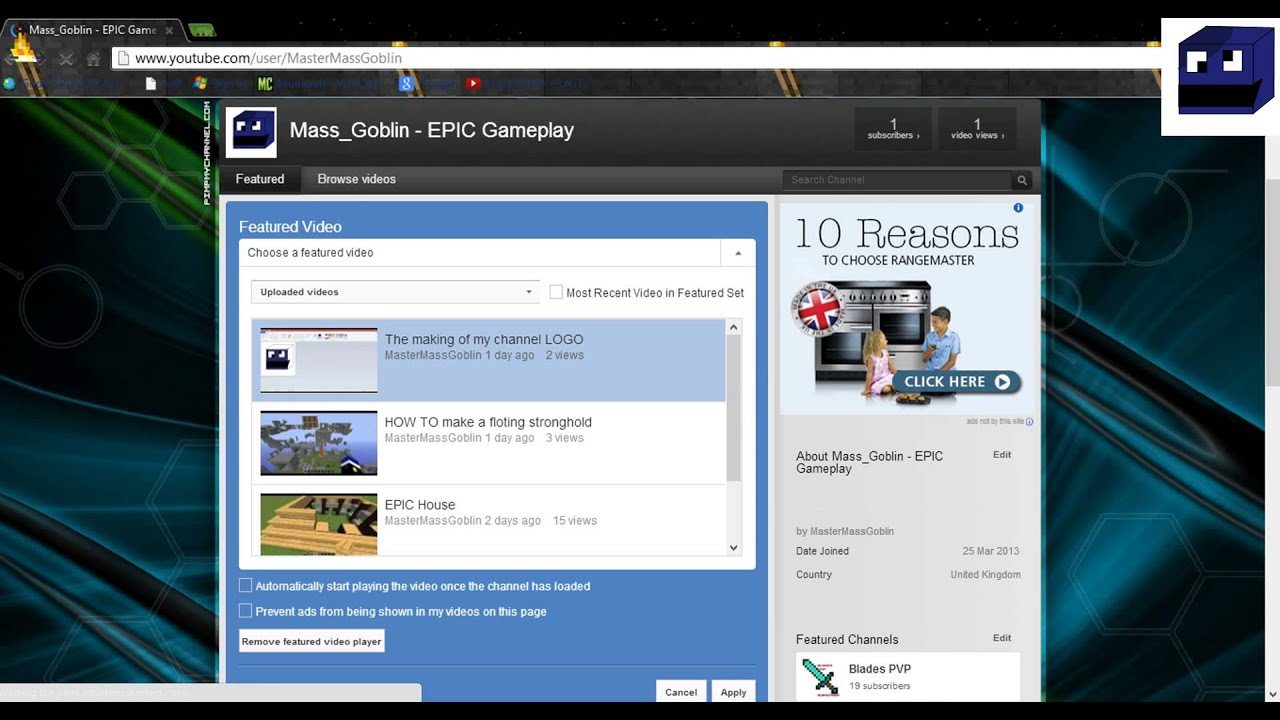
Task: Click Remove featured video player
Action: 311,641
